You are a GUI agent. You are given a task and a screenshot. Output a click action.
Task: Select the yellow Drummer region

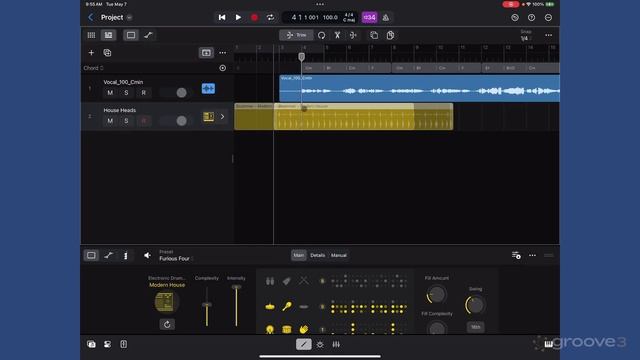[344, 117]
